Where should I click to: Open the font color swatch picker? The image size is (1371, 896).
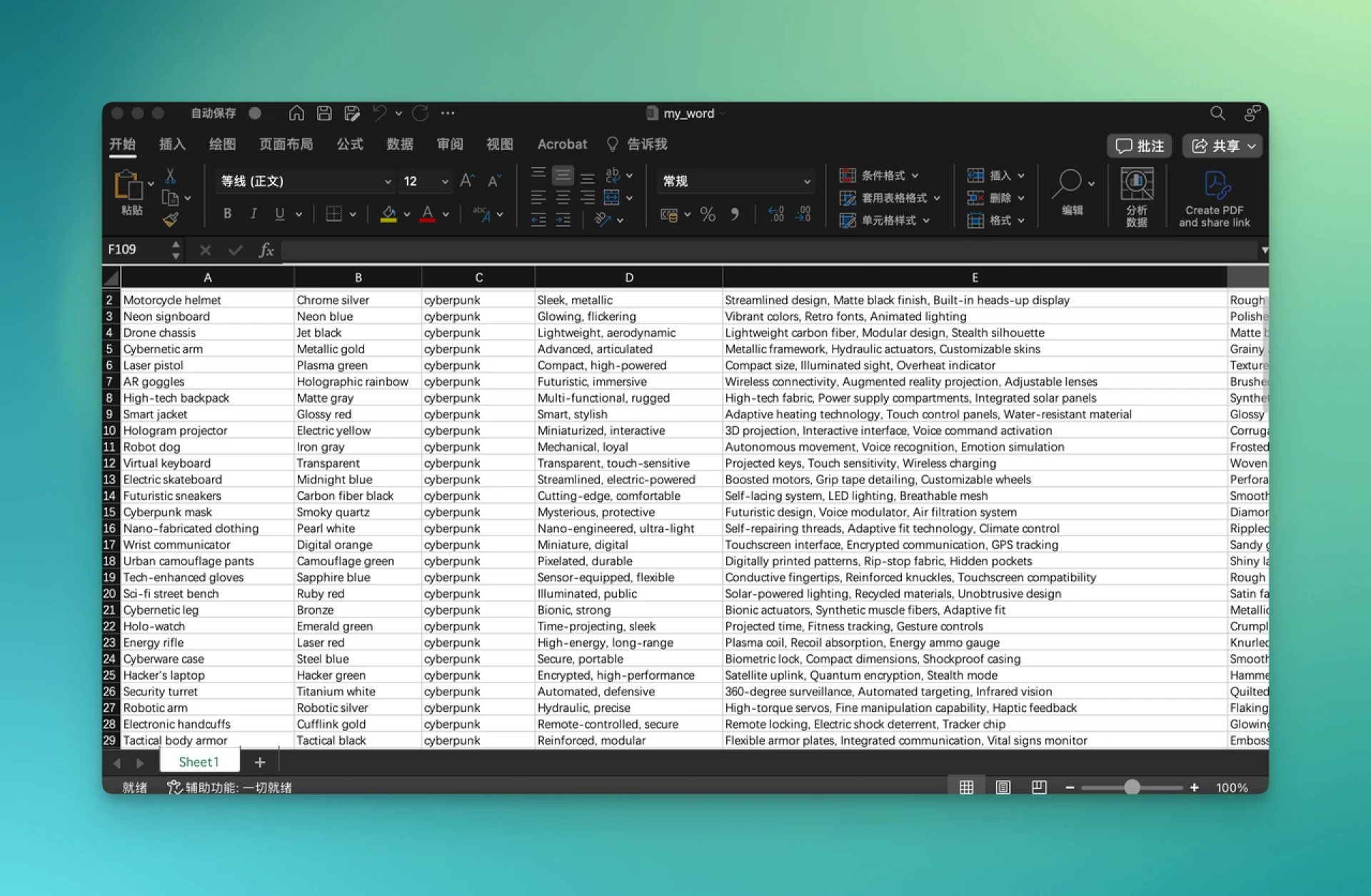click(444, 214)
